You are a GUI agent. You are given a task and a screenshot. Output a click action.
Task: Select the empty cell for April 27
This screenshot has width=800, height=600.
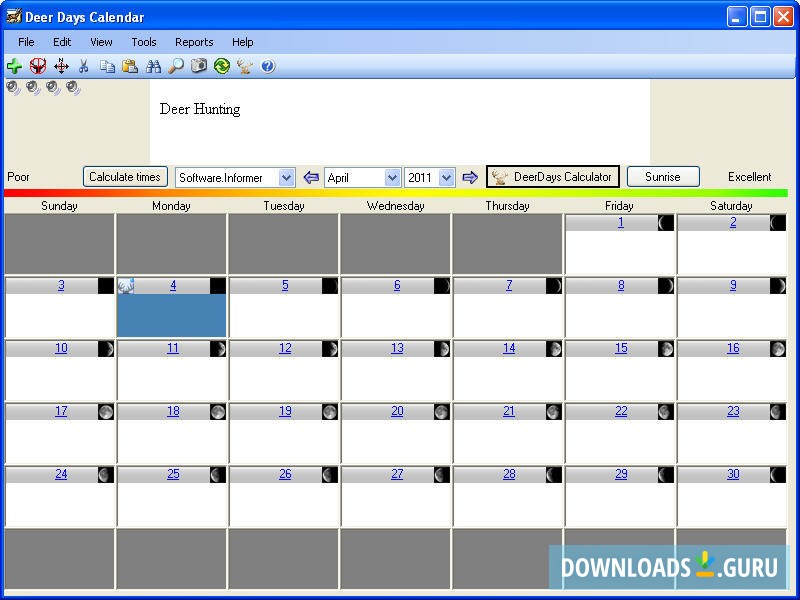click(x=395, y=505)
